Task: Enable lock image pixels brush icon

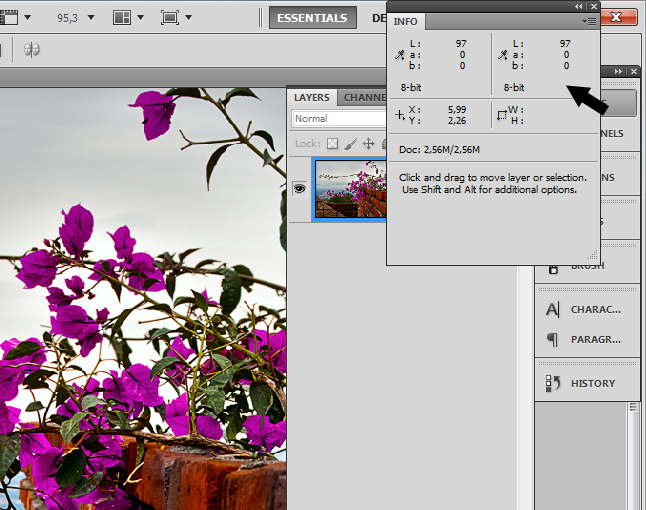Action: point(350,144)
